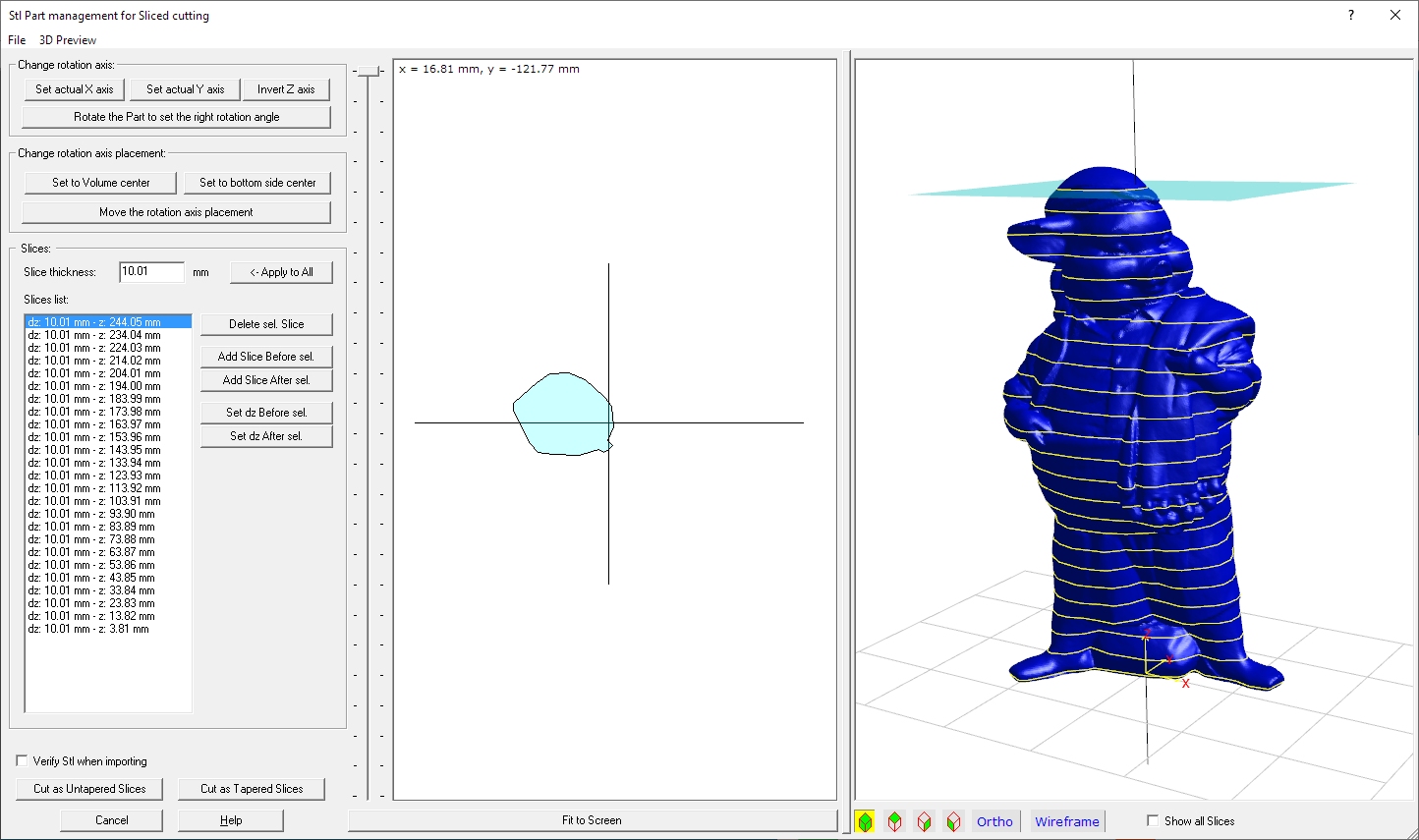Image resolution: width=1419 pixels, height=840 pixels.
Task: Click Cut as Tapered Slices button
Action: point(252,789)
